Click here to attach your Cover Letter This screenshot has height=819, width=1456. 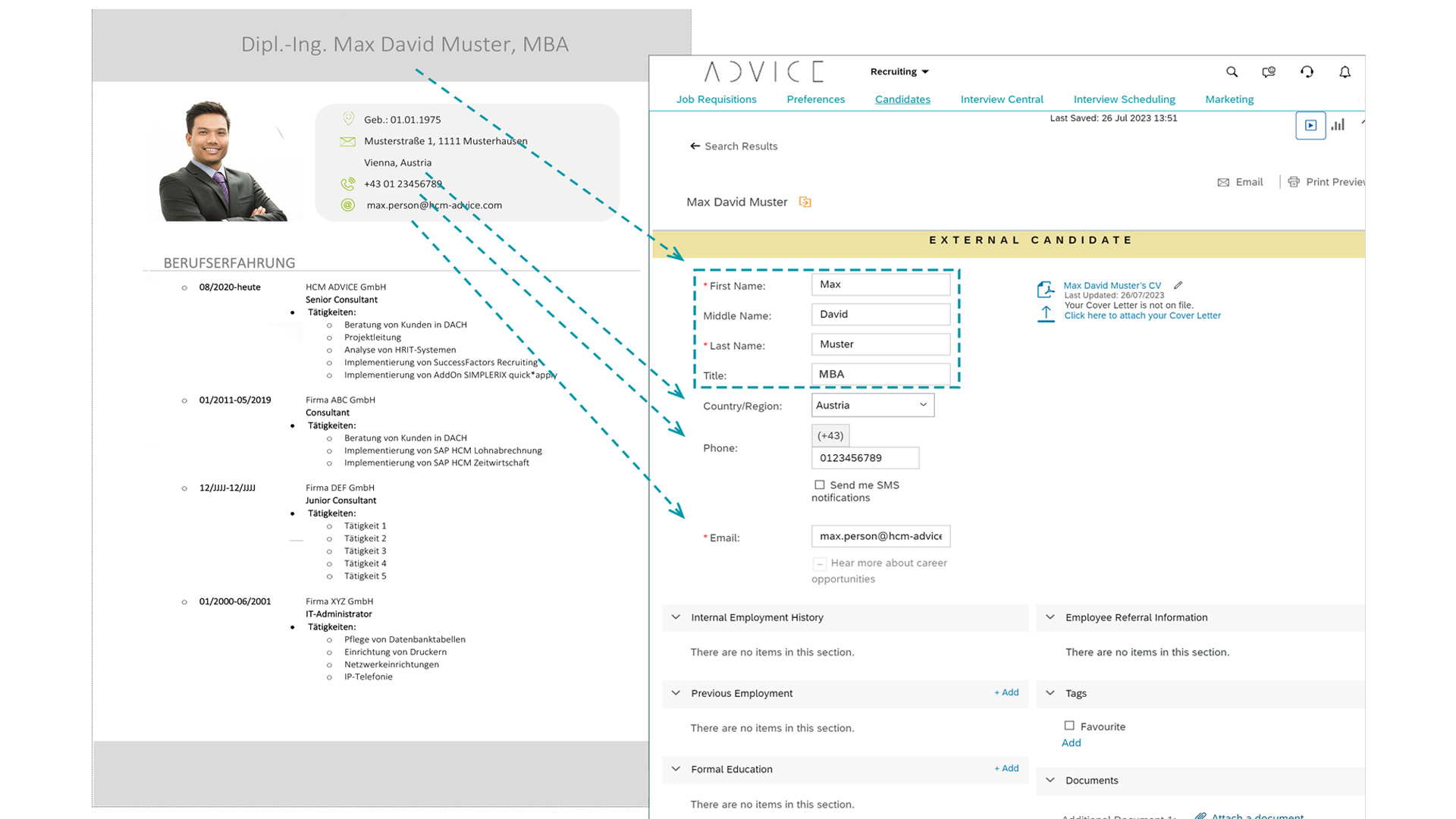pyautogui.click(x=1142, y=315)
